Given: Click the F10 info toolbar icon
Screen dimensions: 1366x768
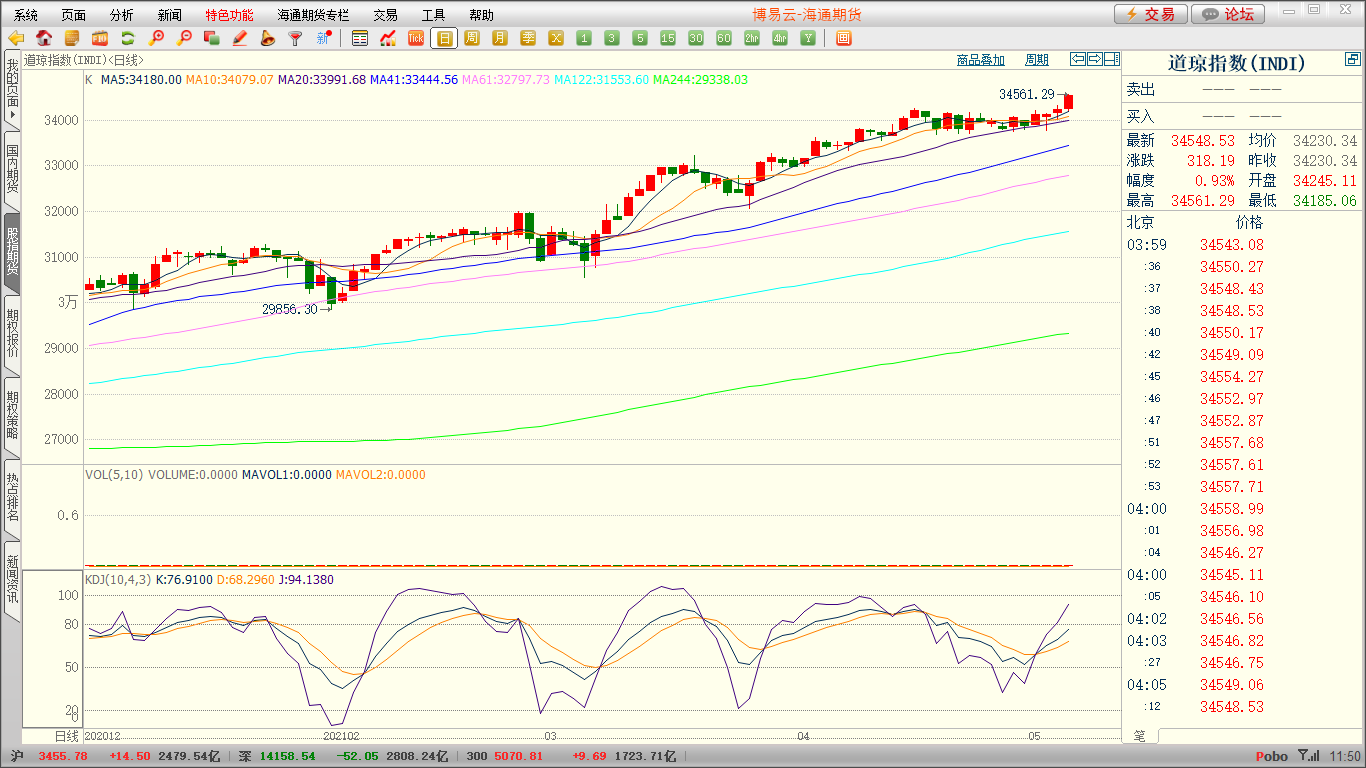Looking at the screenshot, I should pos(100,38).
